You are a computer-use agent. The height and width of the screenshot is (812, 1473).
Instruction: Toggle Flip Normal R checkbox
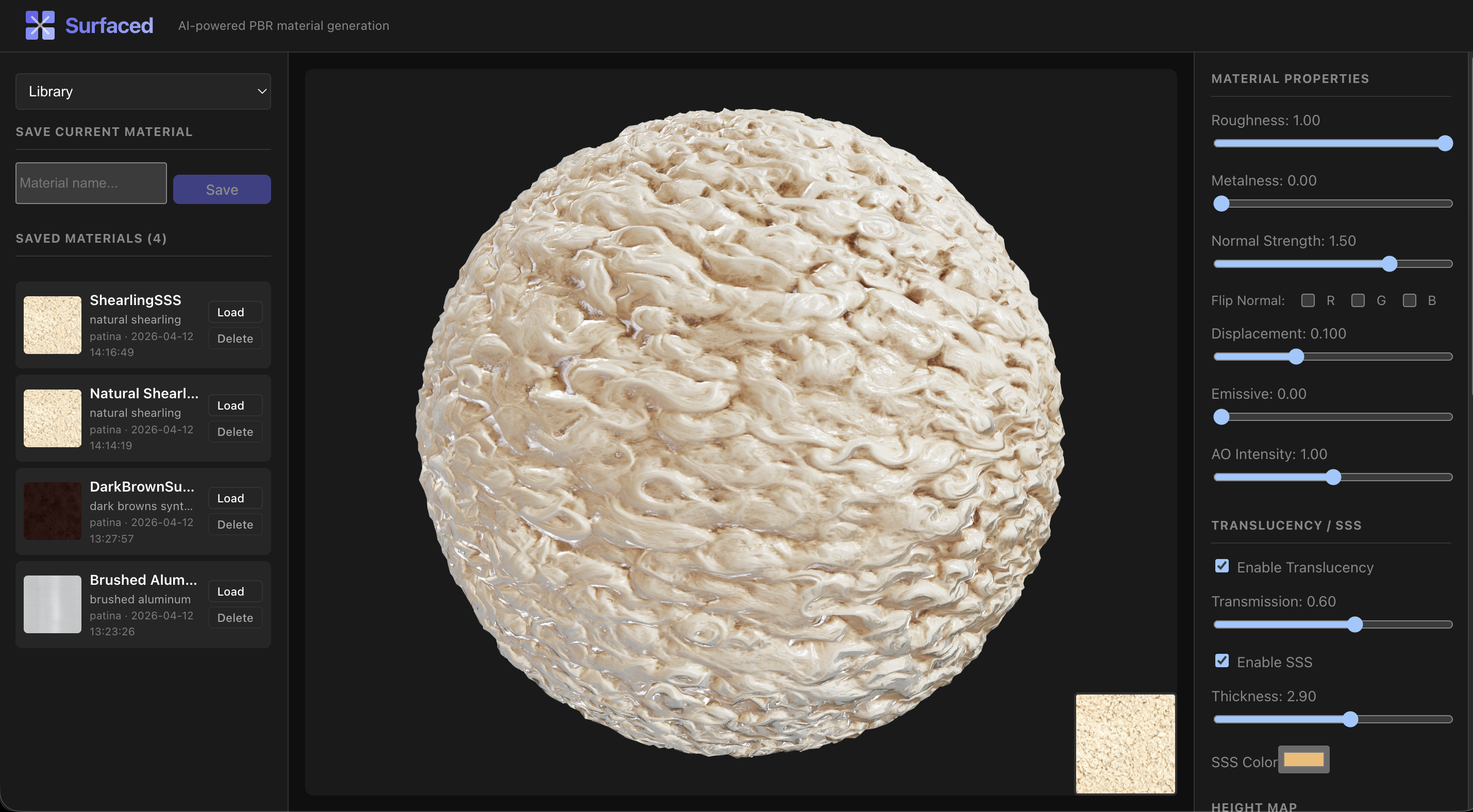point(1307,301)
